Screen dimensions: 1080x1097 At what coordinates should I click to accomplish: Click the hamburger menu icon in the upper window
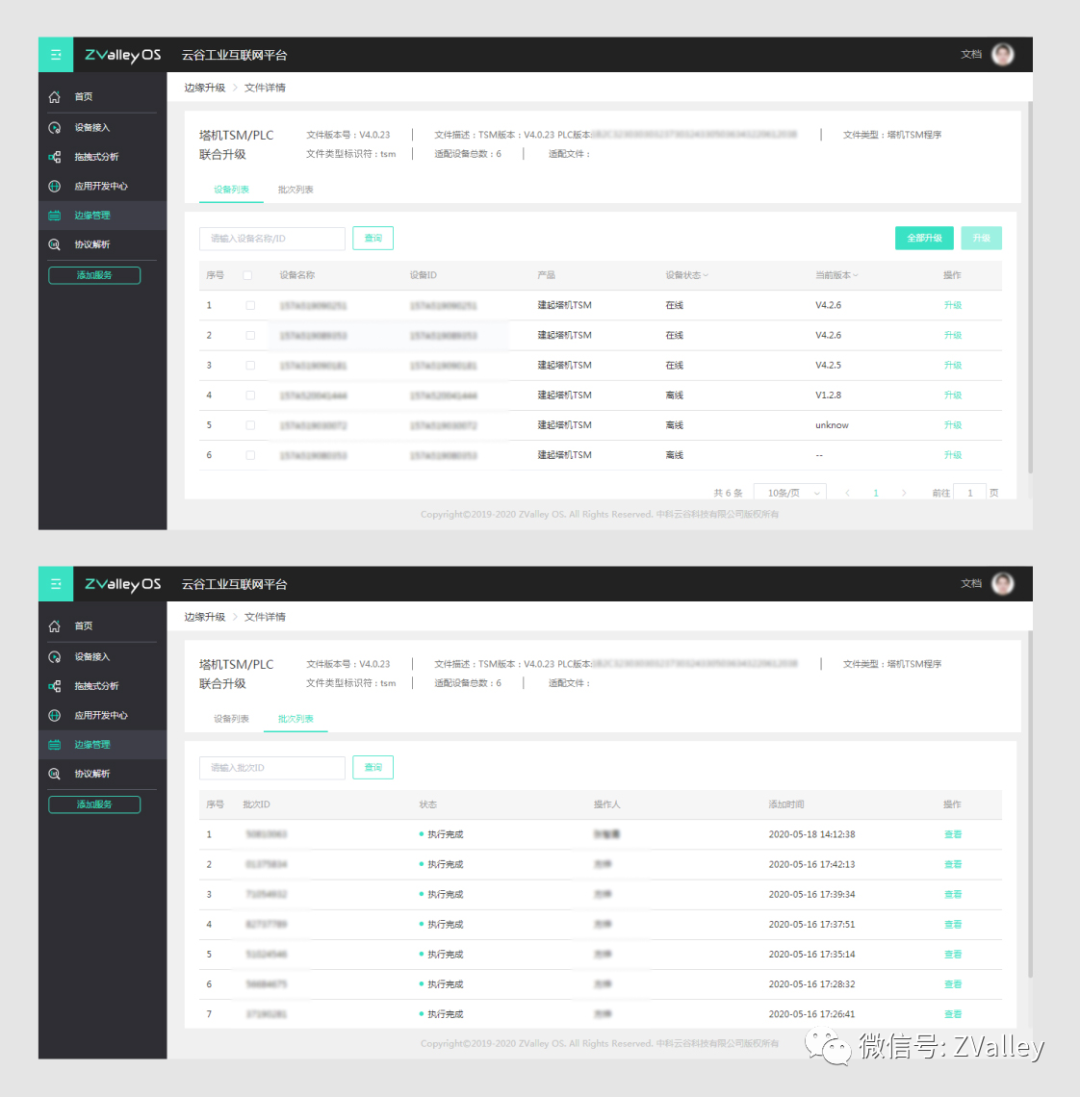point(56,55)
